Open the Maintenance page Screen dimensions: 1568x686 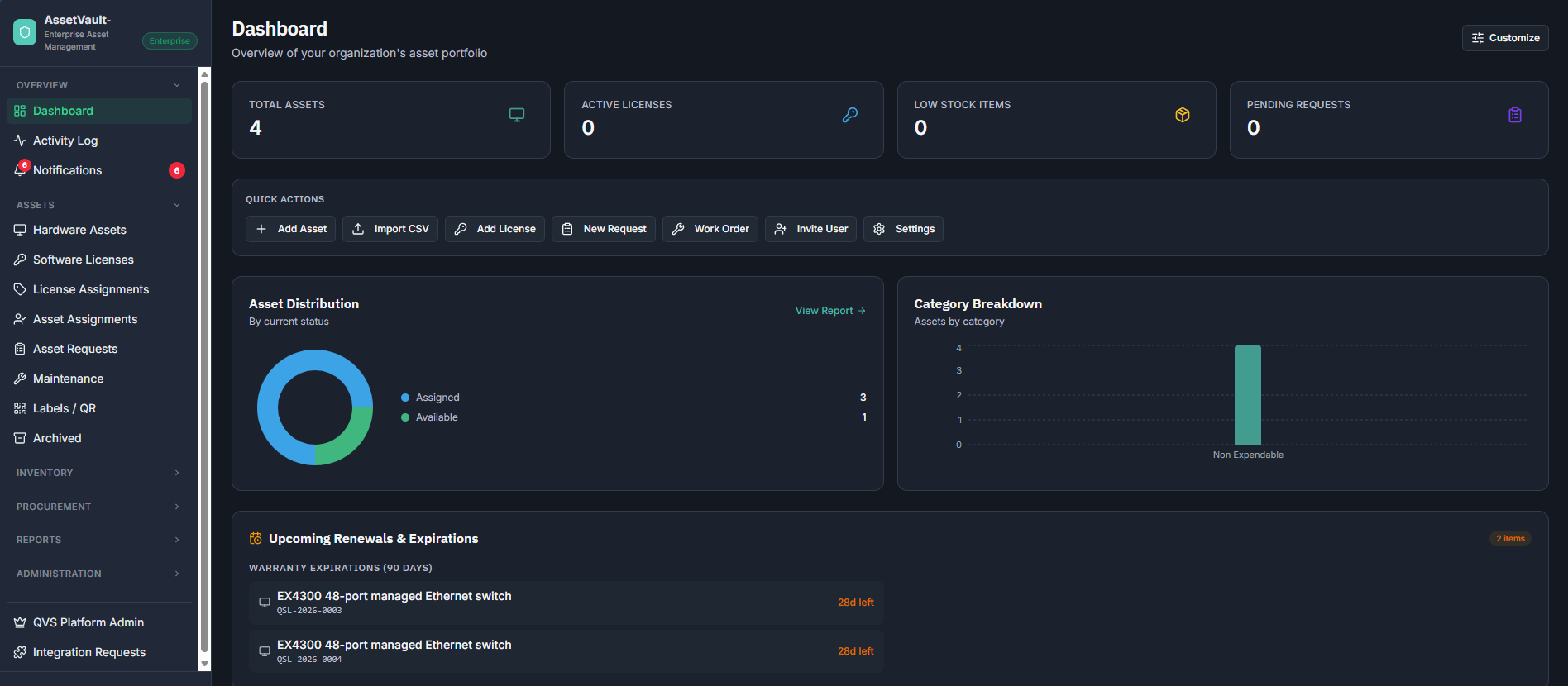pyautogui.click(x=99, y=379)
